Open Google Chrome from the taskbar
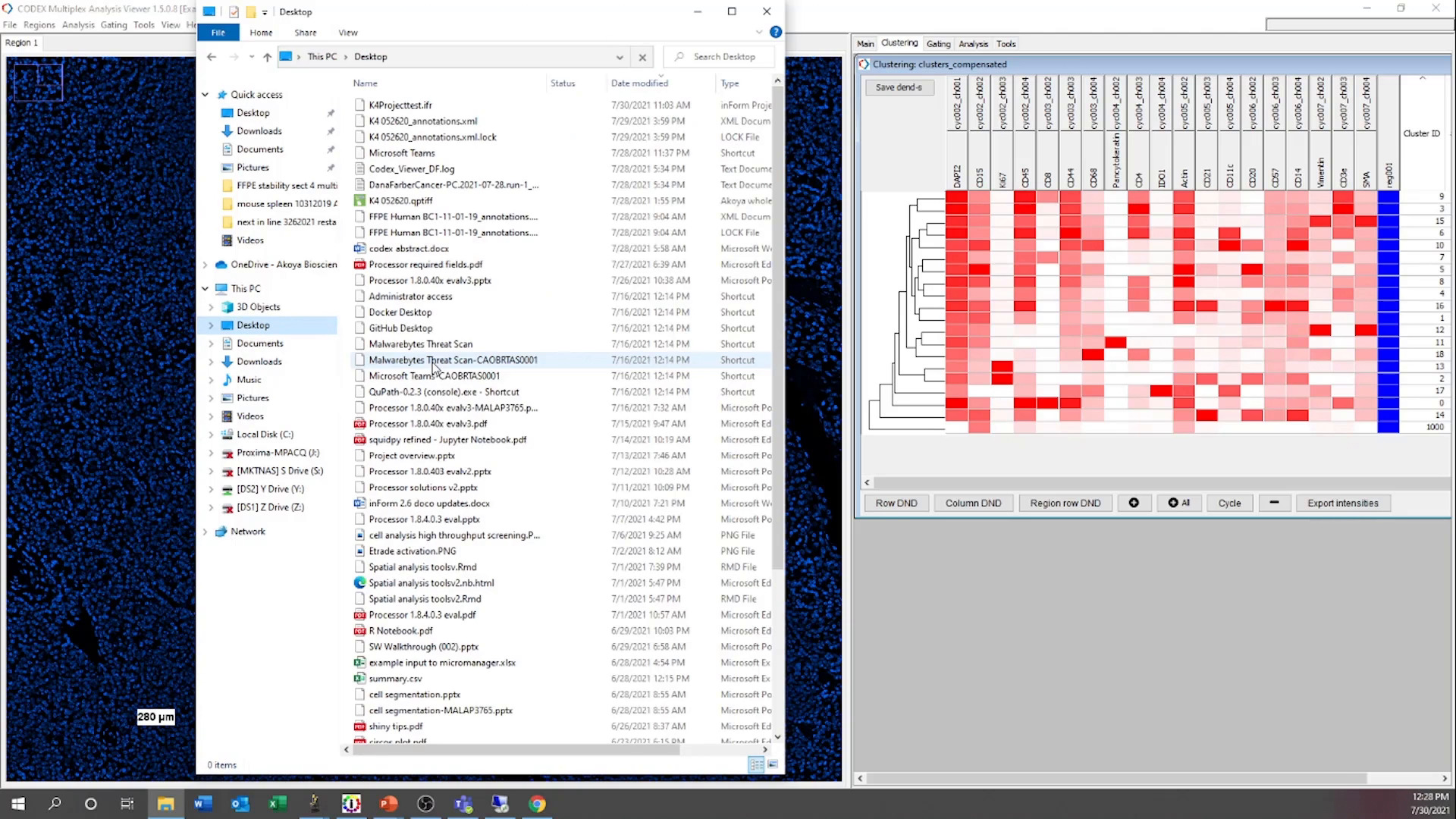The image size is (1456, 819). click(537, 804)
